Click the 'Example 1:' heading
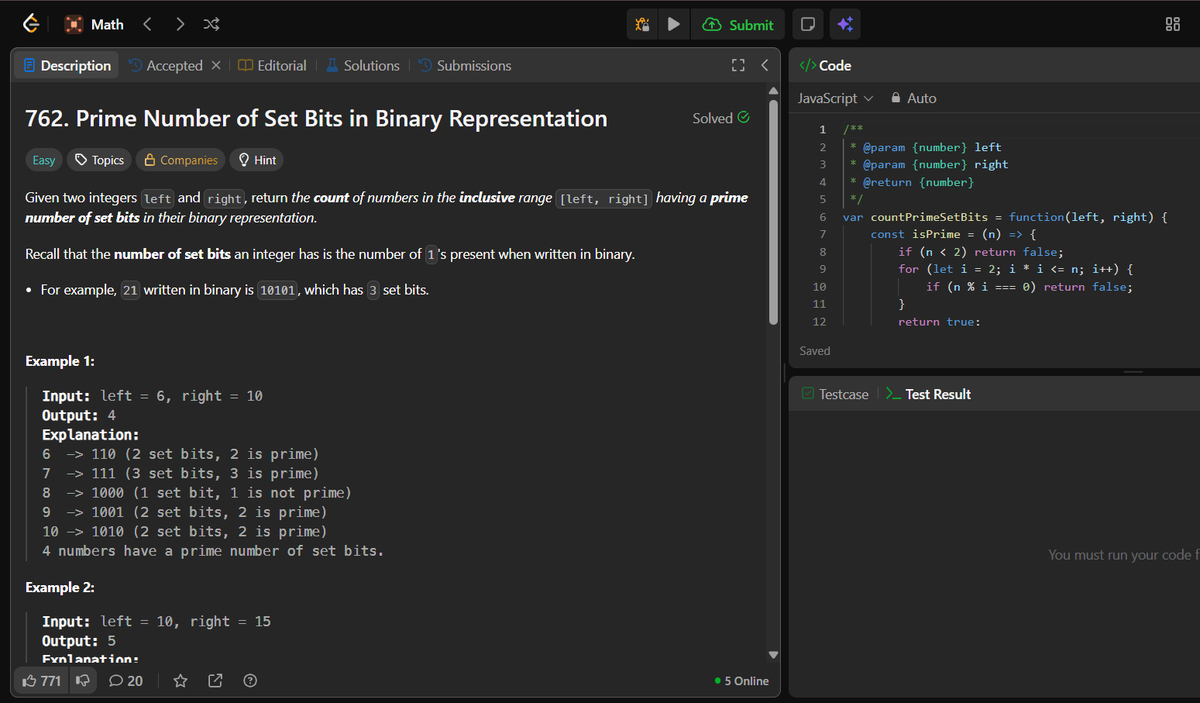 60,361
